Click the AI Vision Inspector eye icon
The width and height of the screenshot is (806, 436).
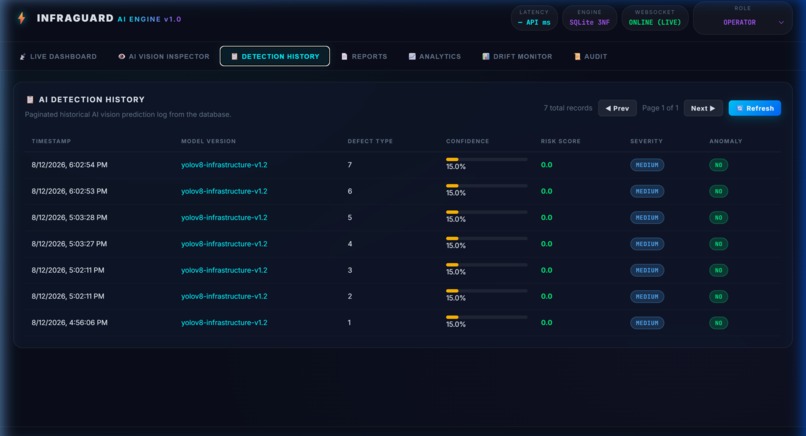click(x=122, y=57)
